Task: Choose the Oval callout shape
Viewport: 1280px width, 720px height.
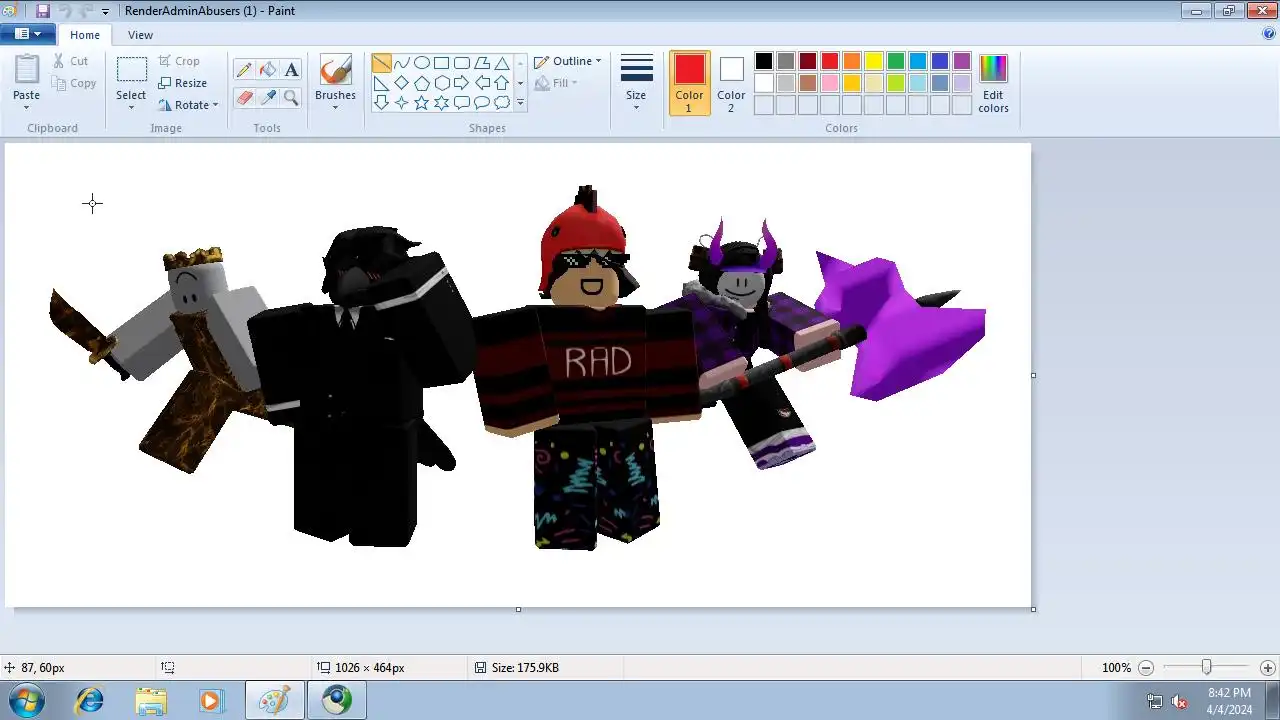Action: point(481,103)
